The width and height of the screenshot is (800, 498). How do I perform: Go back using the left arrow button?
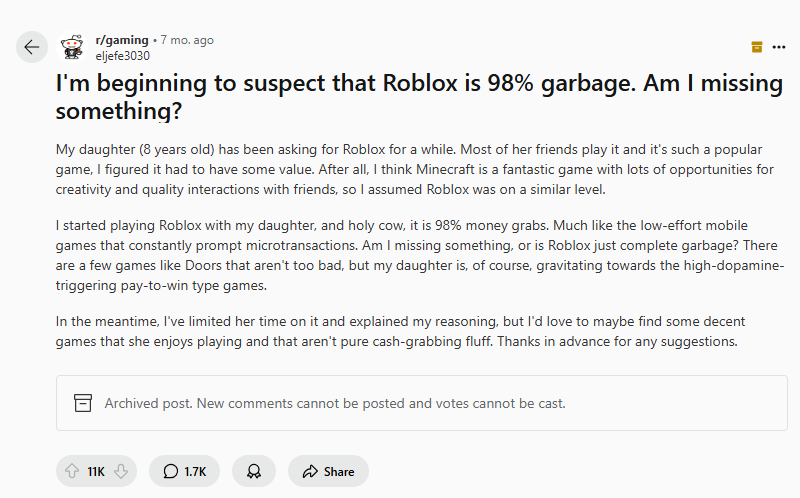click(x=32, y=47)
